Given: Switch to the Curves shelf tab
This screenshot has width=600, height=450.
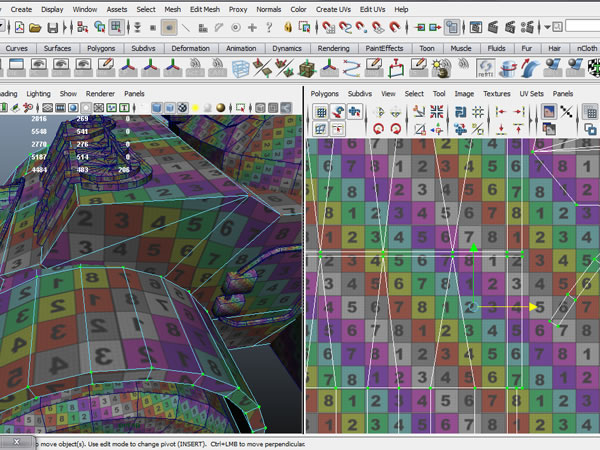Looking at the screenshot, I should point(17,48).
